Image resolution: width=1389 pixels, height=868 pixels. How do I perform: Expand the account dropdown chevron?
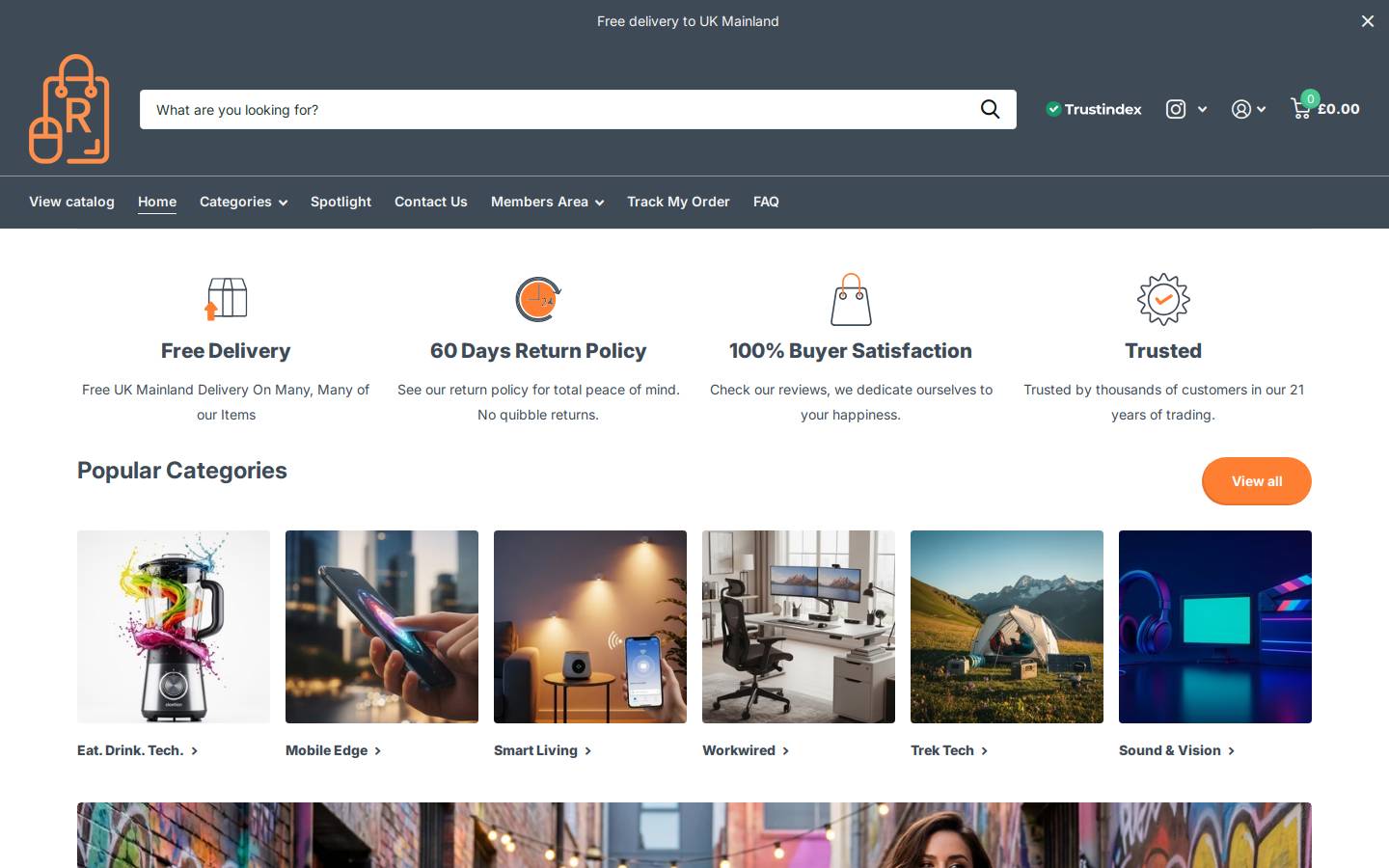pos(1261,109)
